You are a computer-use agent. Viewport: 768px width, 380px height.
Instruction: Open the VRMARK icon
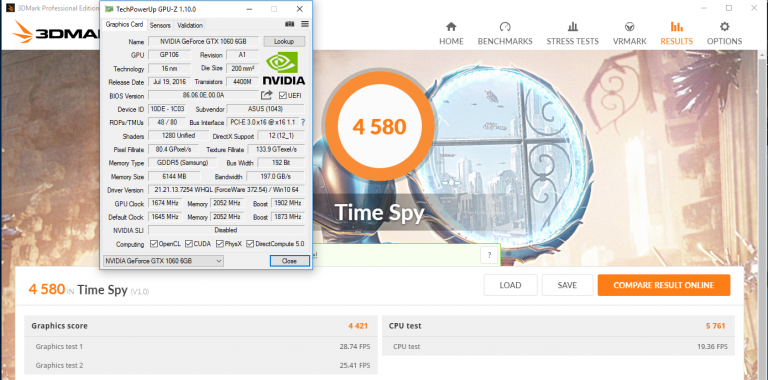(629, 27)
